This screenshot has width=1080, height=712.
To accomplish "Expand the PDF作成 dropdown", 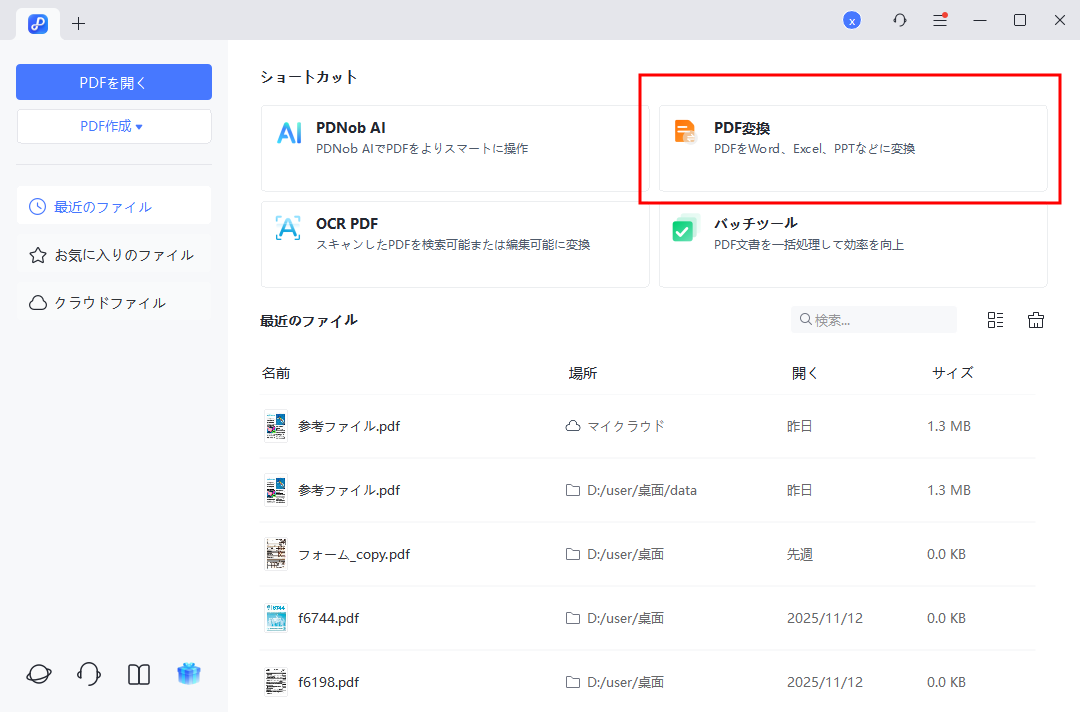I will coord(113,126).
